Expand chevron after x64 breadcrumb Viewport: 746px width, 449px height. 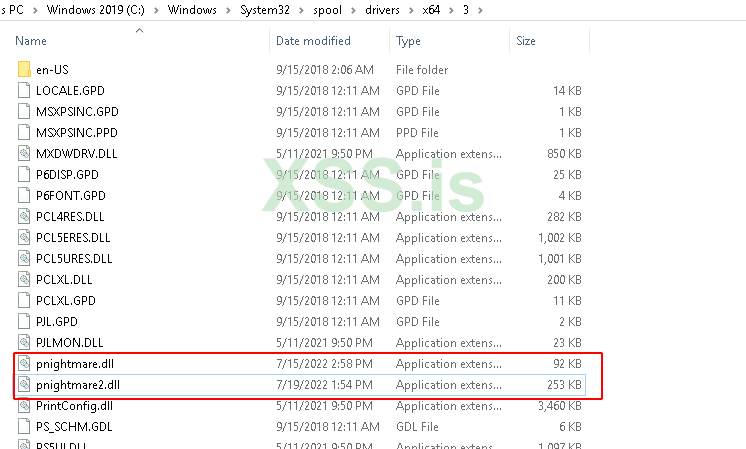451,10
